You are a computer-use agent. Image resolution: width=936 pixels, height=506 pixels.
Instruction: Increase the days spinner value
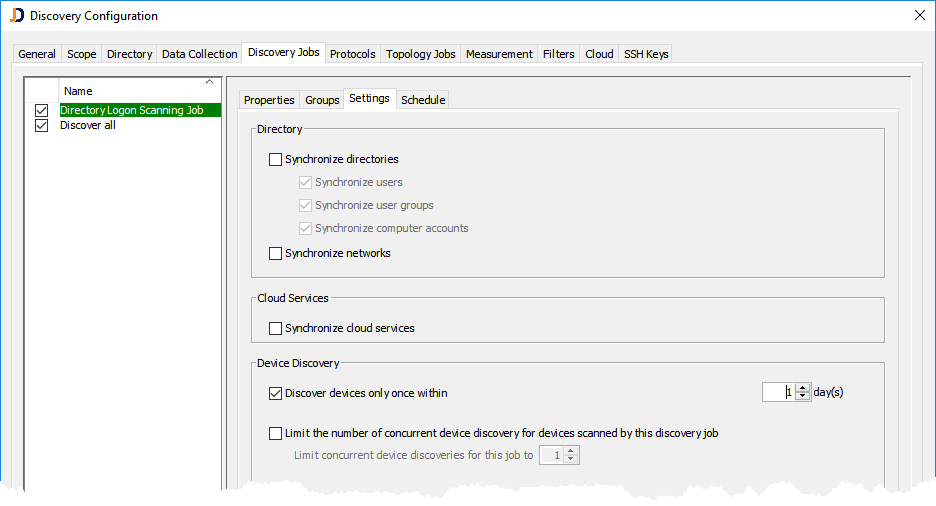point(802,388)
